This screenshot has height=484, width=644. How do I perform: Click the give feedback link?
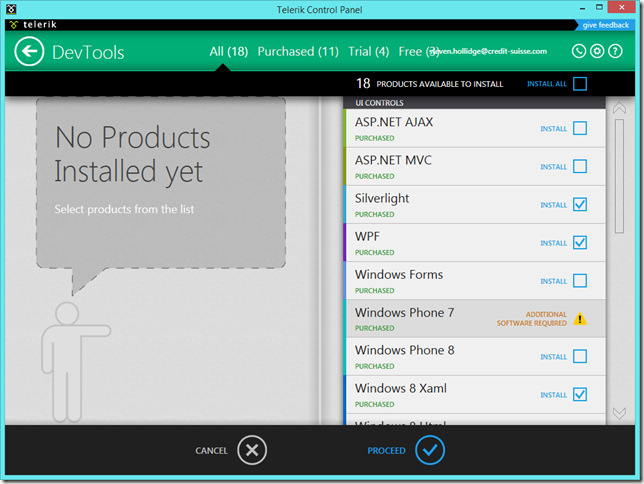coord(605,25)
